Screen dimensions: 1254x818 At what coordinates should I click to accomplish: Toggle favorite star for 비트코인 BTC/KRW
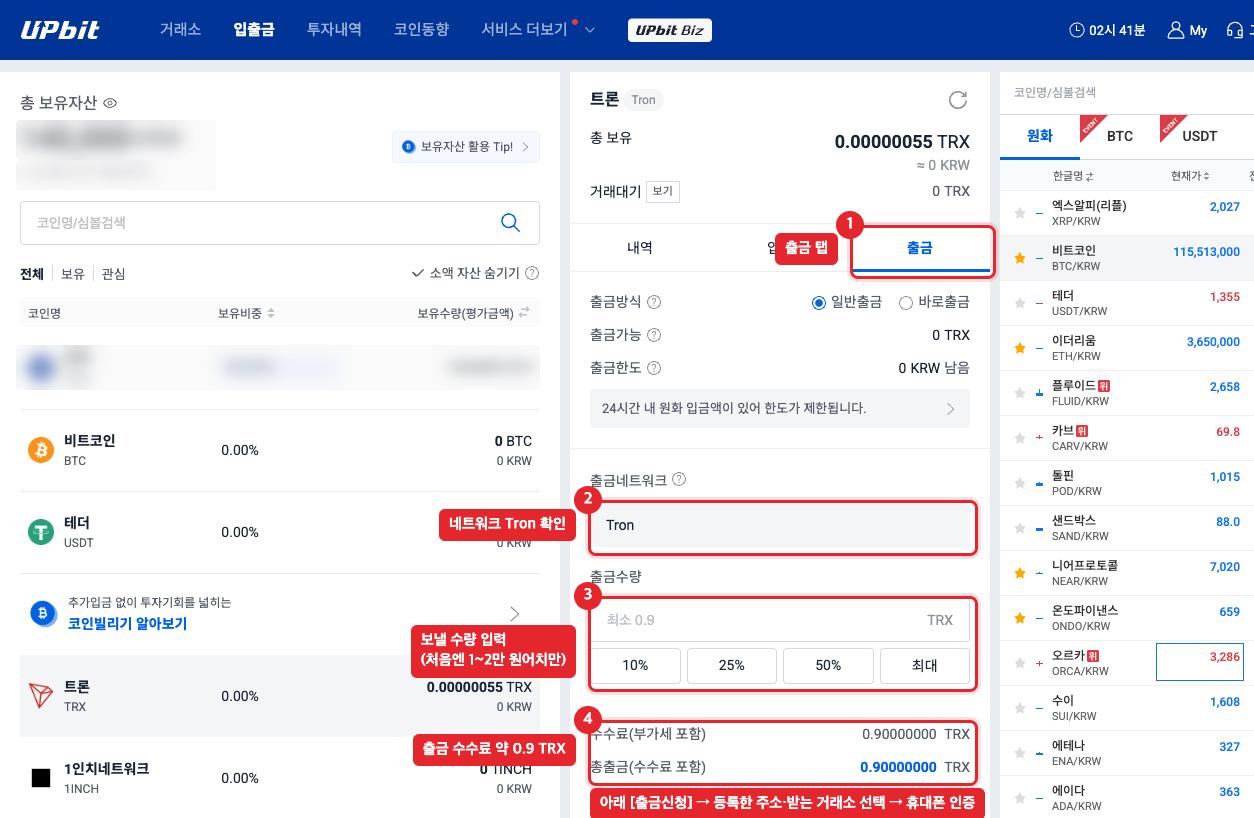(x=1020, y=258)
